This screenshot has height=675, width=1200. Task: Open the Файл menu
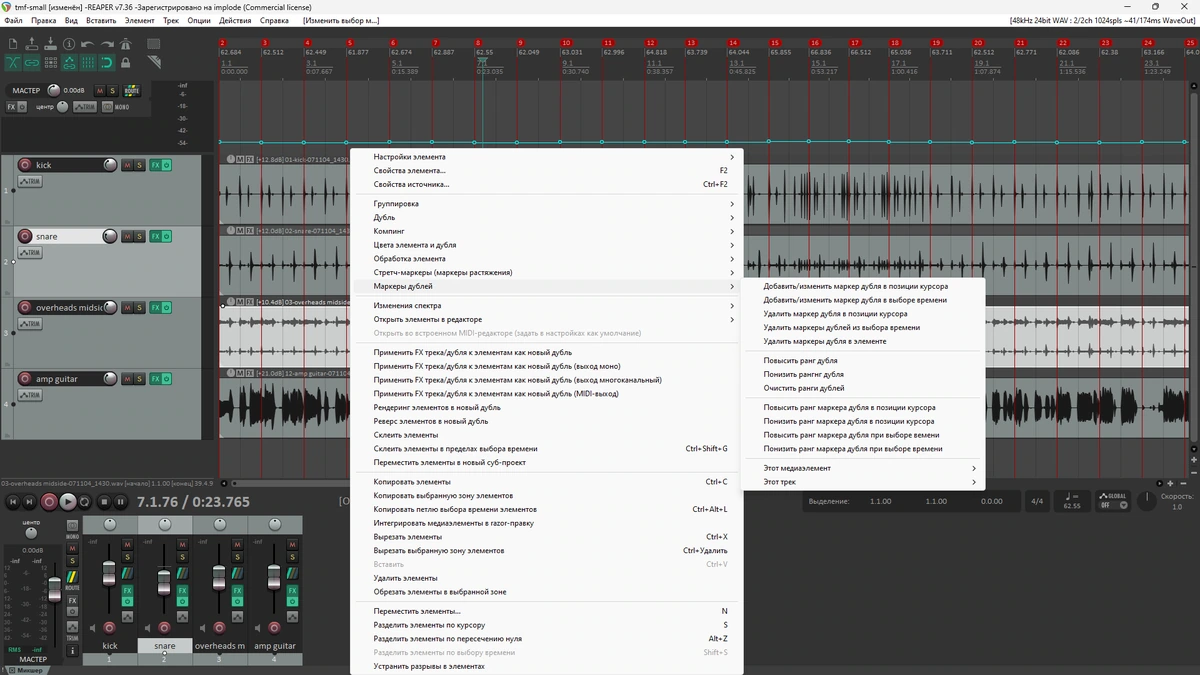[13, 20]
